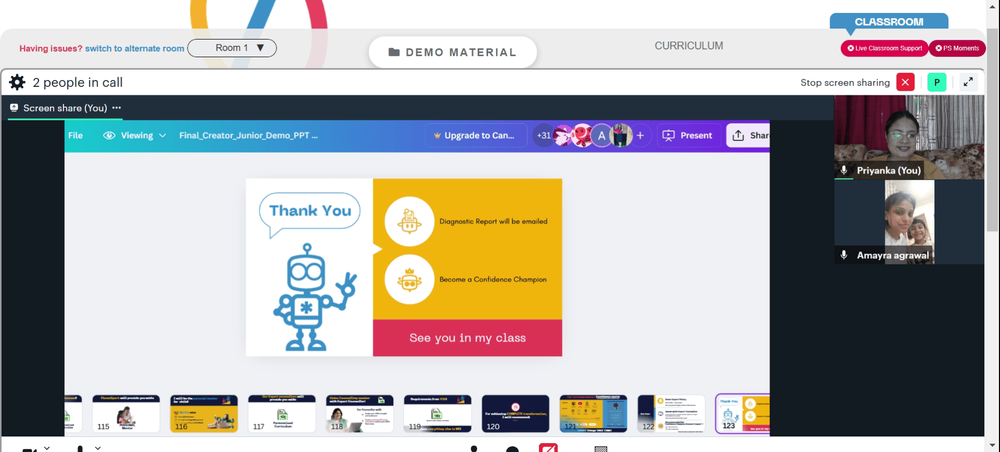The image size is (1000, 452).
Task: Click the red stop screen sharing X
Action: click(905, 82)
